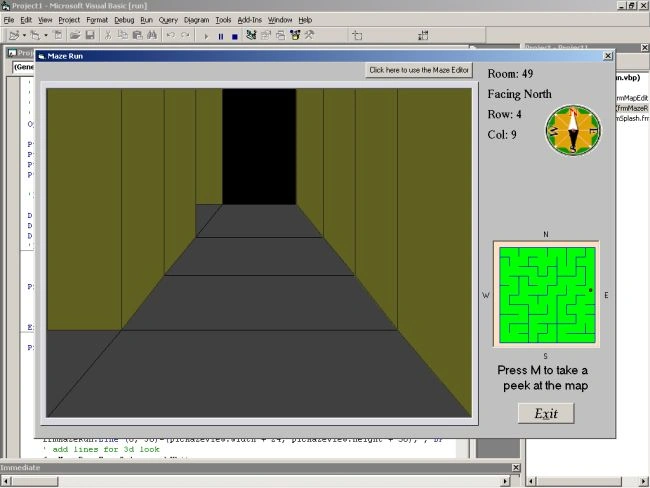Click the Cut scissors icon

(x=108, y=35)
